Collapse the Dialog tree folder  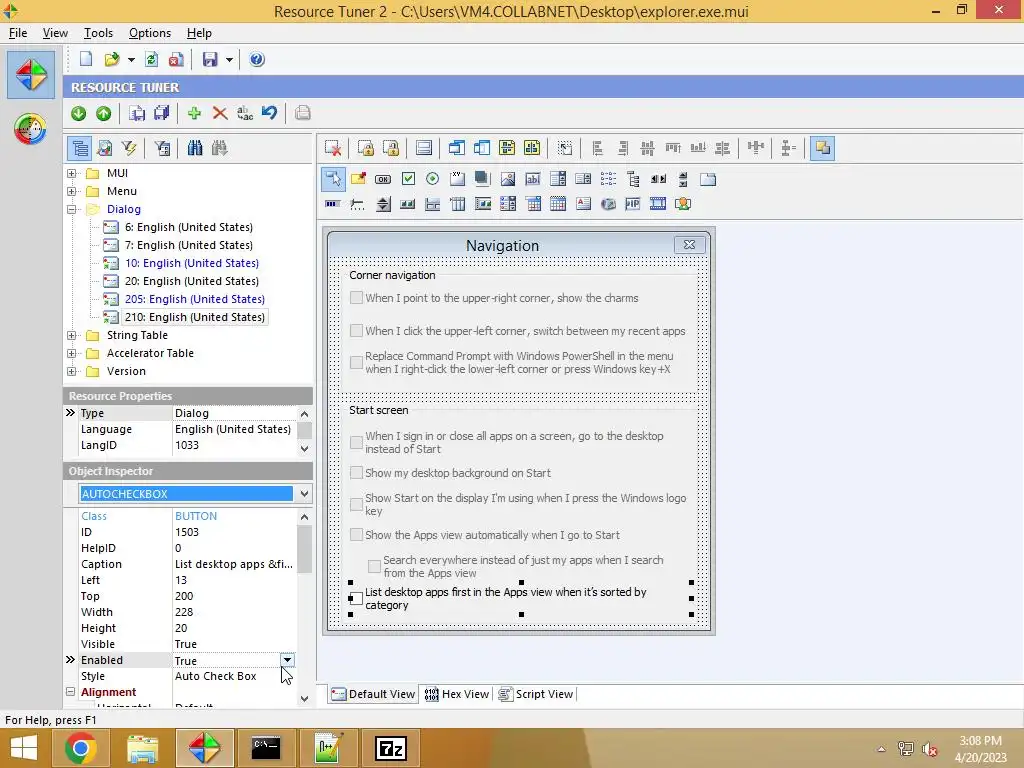(71, 210)
